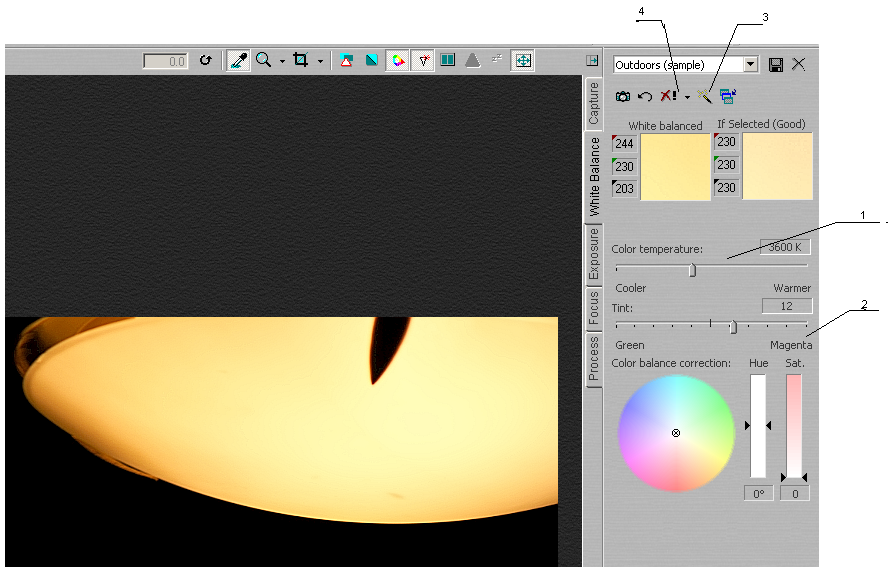Image resolution: width=888 pixels, height=575 pixels.
Task: Click If Selected blue value 230
Action: click(726, 187)
